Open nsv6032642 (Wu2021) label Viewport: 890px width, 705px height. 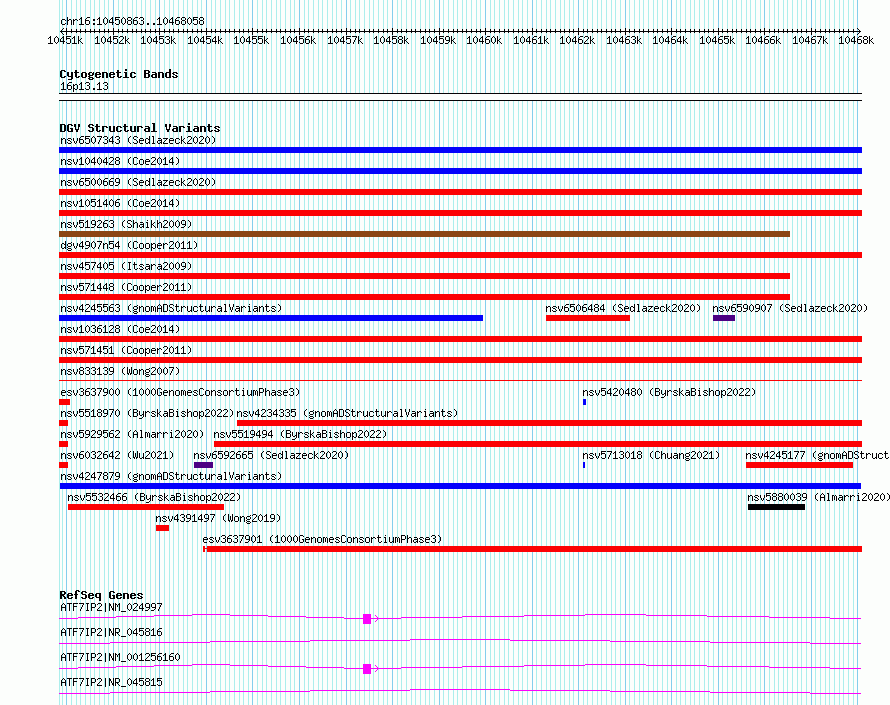[x=117, y=455]
